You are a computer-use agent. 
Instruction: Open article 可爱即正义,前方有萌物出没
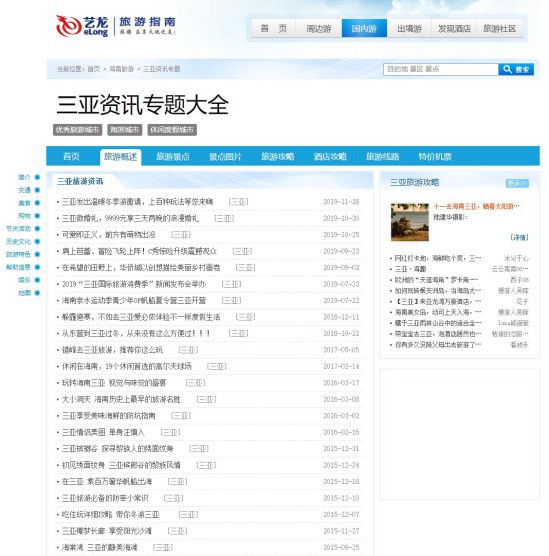(109, 235)
